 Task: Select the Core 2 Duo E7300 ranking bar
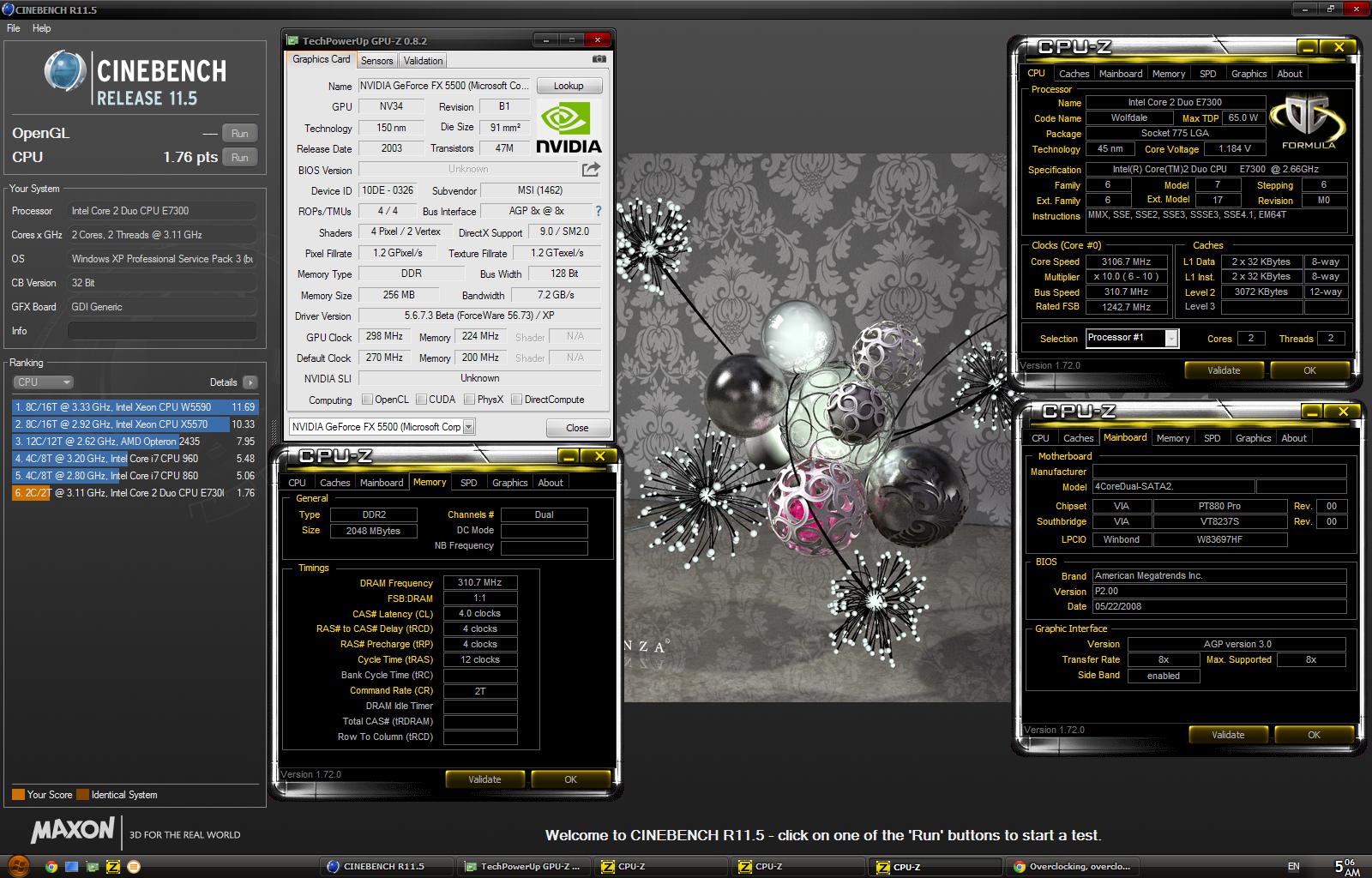tap(135, 493)
